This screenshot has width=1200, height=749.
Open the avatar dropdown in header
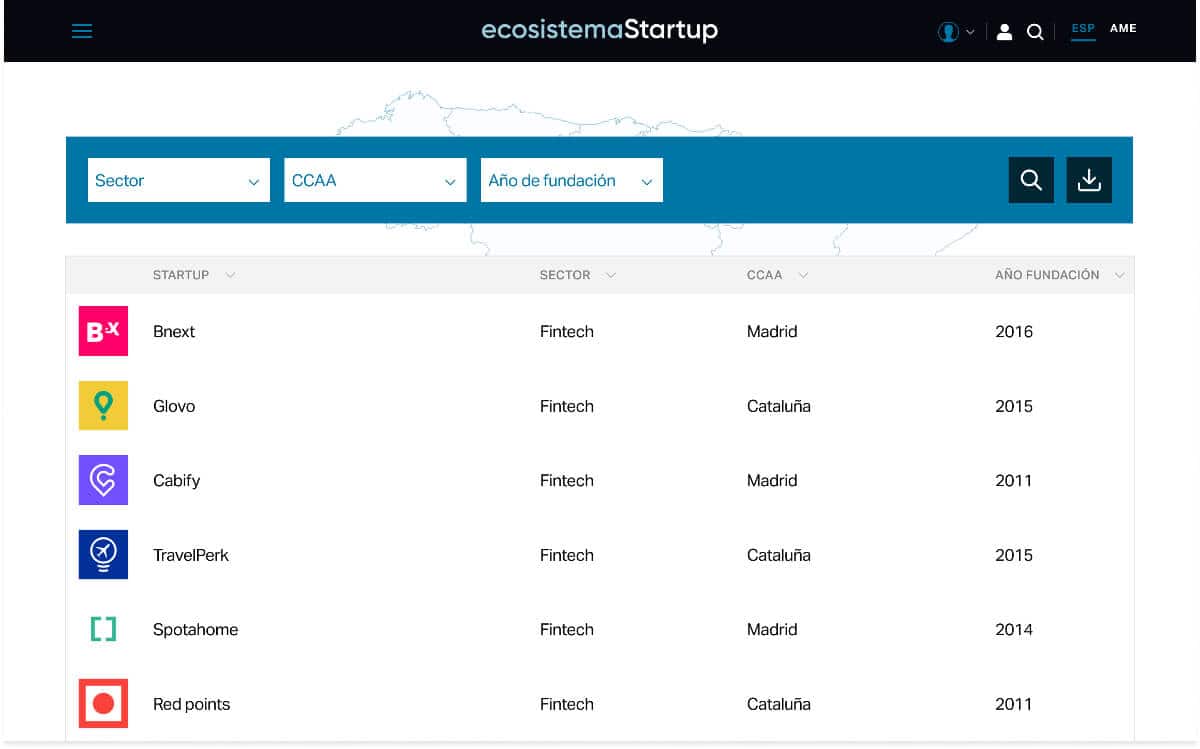955,32
